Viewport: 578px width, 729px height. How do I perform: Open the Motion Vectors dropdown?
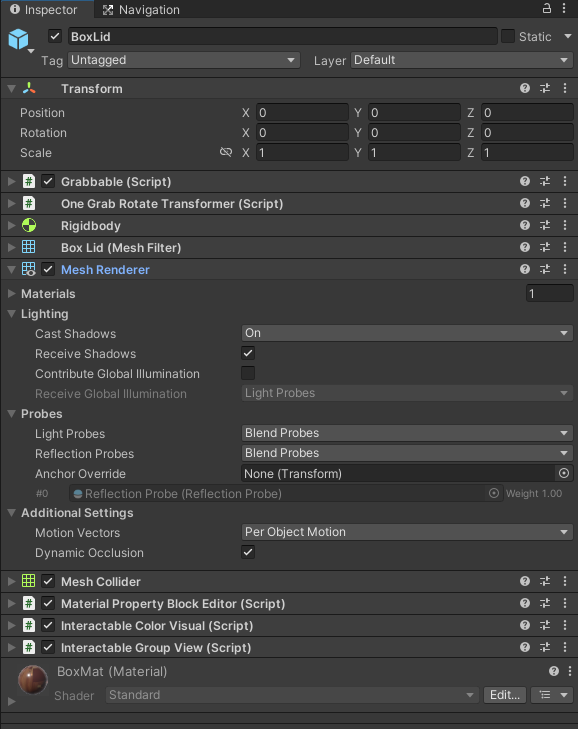pos(407,532)
